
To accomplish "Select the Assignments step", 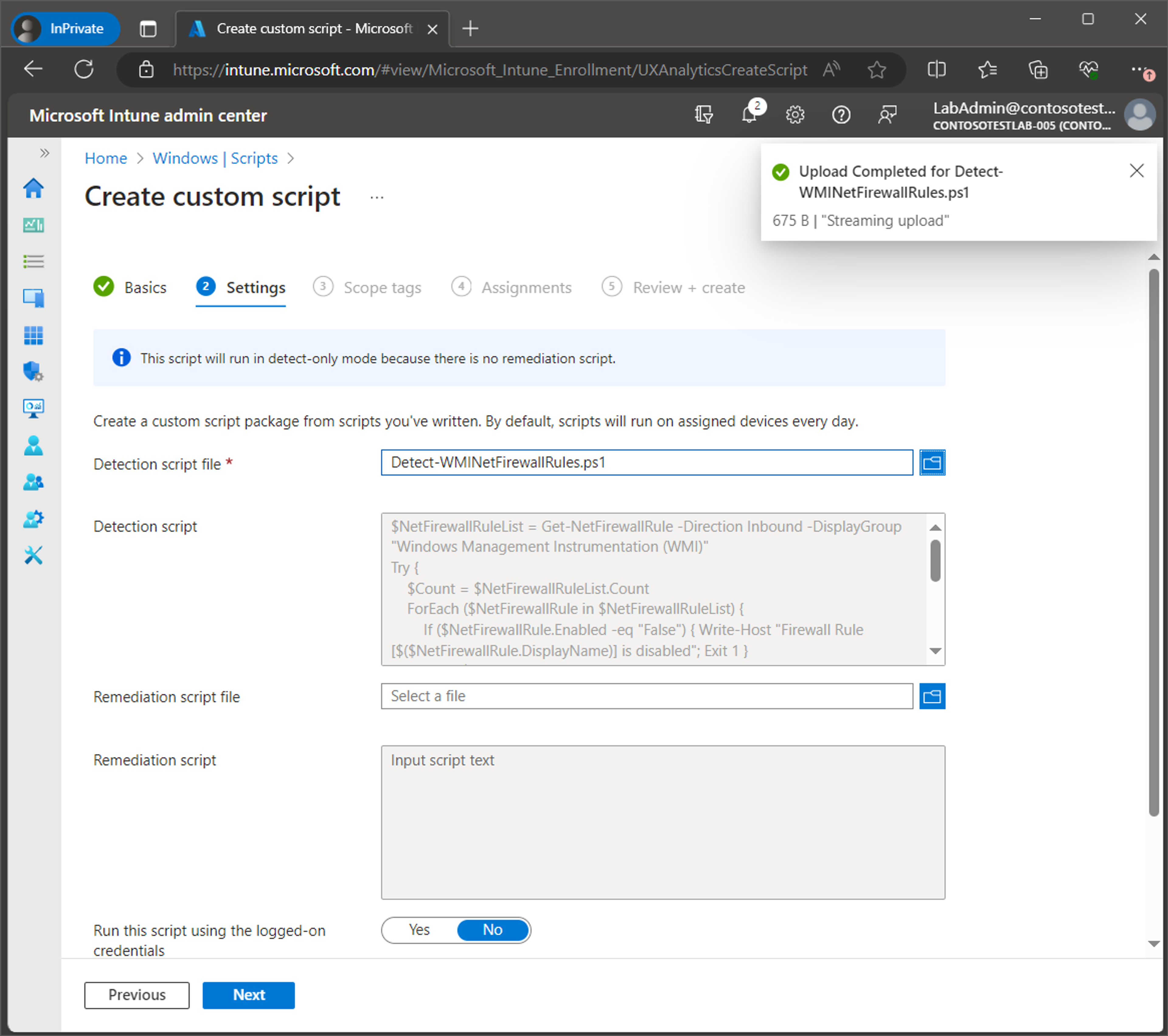I will (511, 287).
